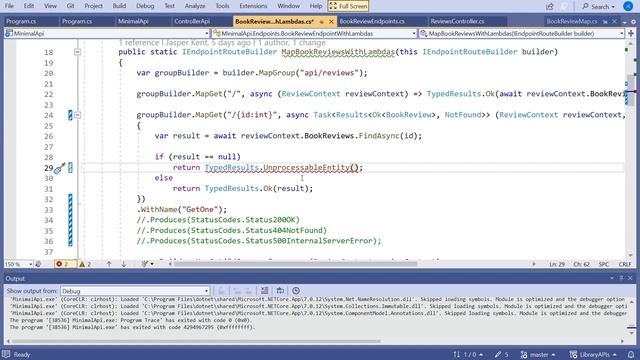Keep the BookReviewMap.cs preview tab open
This screenshot has width=640, height=360.
click(605, 22)
